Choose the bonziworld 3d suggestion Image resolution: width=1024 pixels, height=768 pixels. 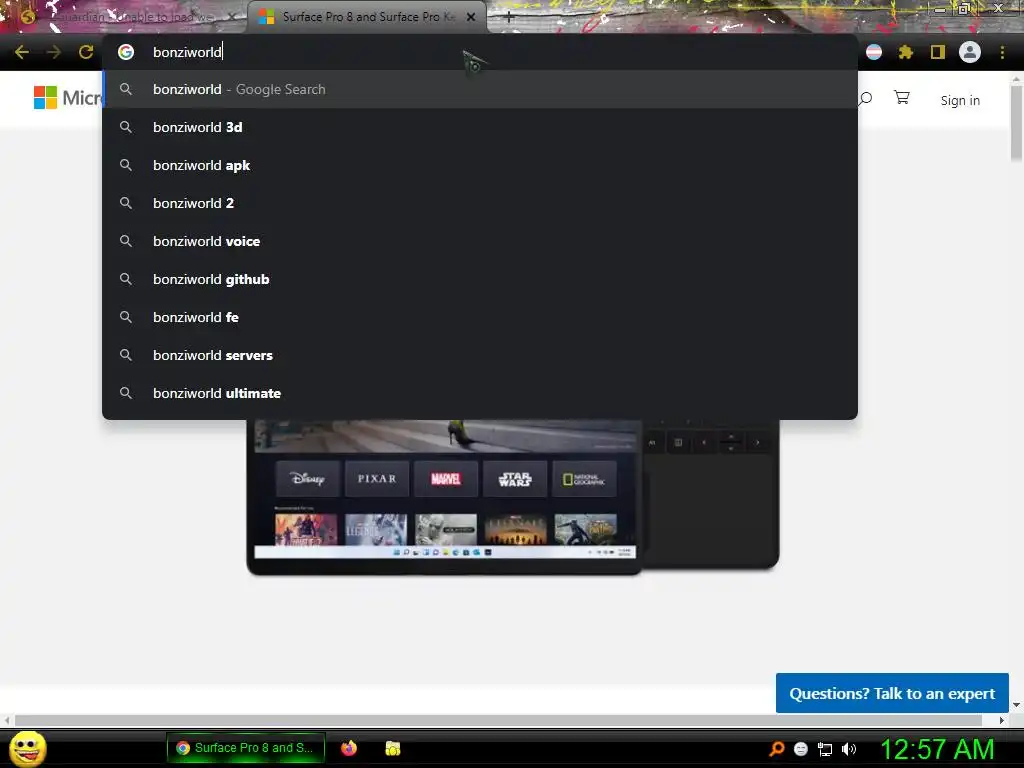pos(480,127)
